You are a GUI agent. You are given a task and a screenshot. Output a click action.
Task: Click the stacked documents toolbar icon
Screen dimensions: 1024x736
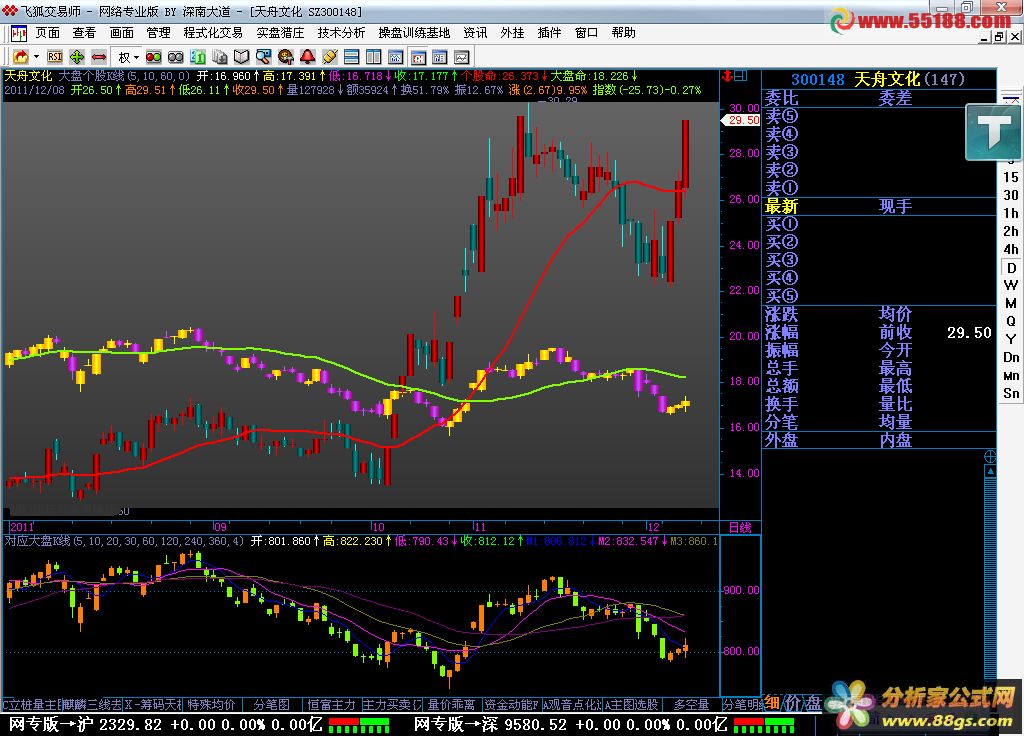pos(220,57)
